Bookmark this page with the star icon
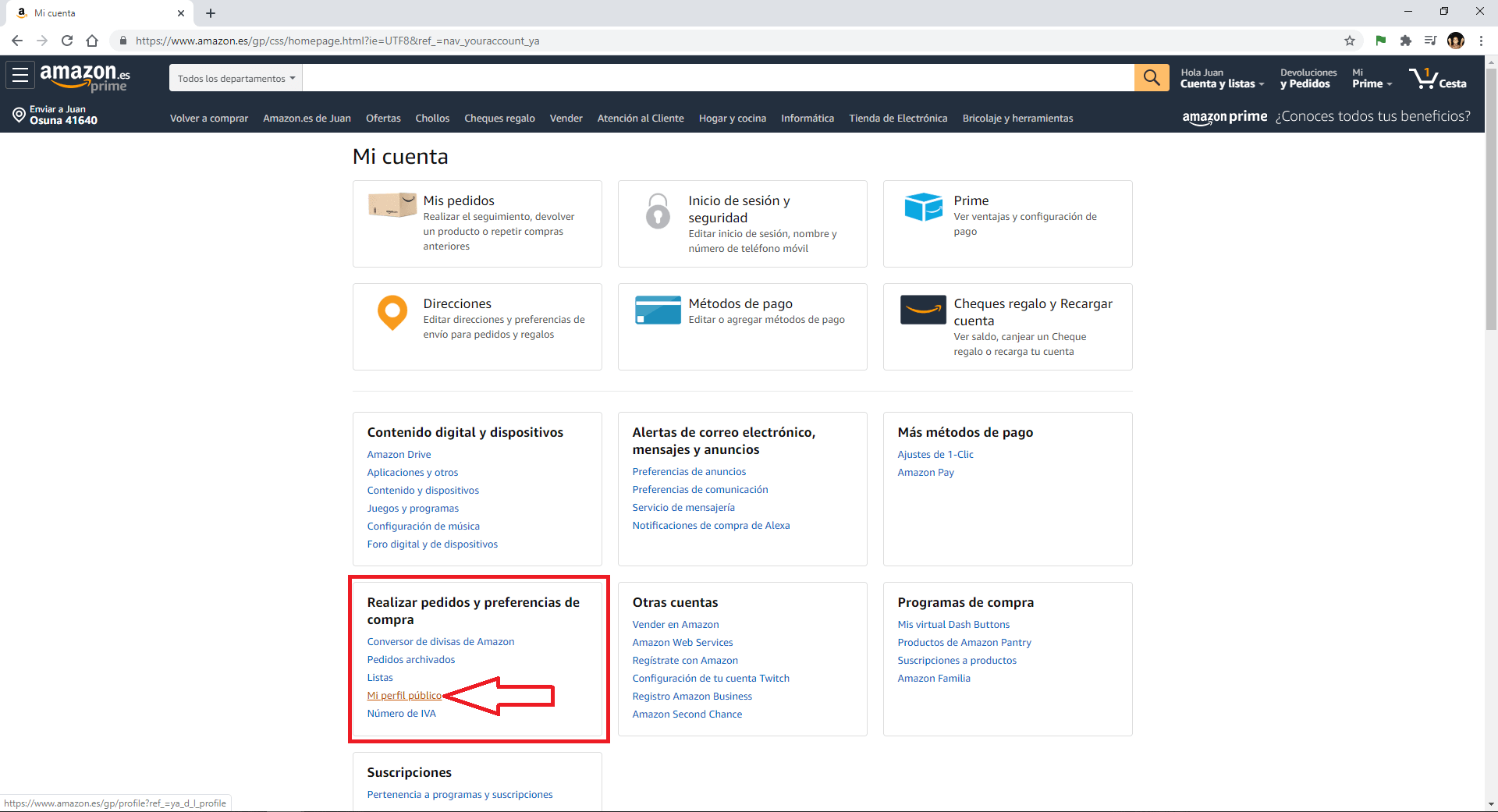The image size is (1498, 812). 1350,41
